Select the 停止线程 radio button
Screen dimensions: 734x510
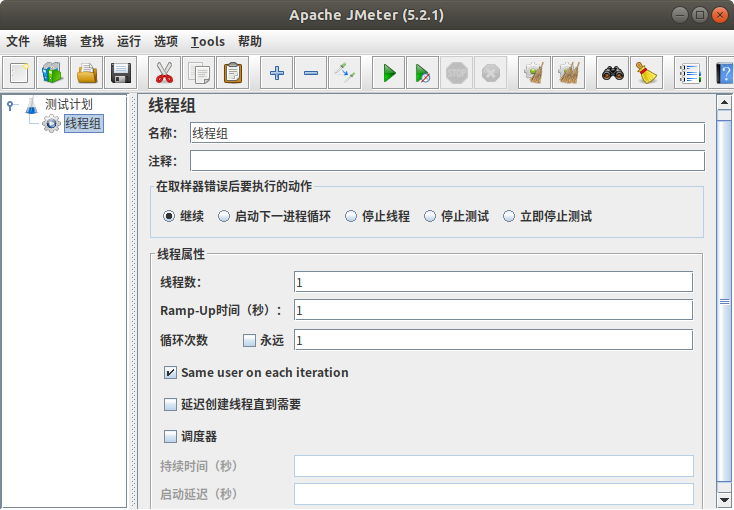coord(351,216)
